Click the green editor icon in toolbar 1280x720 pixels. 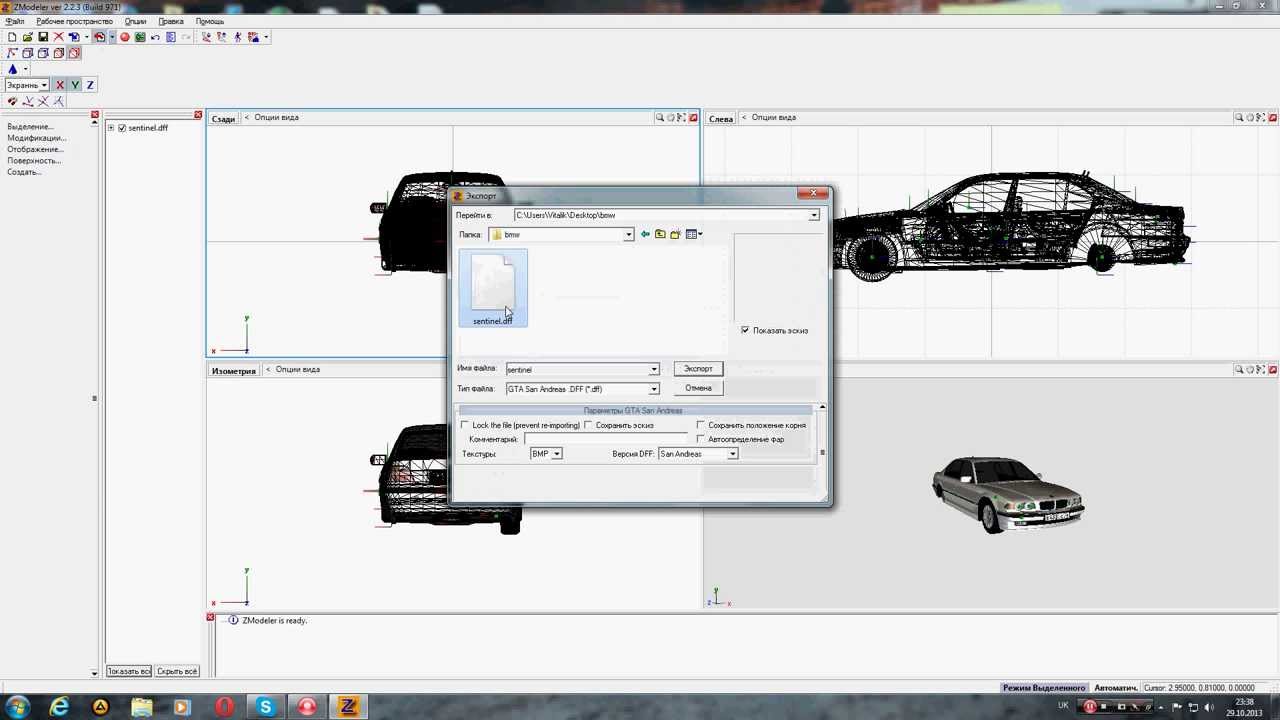[140, 37]
